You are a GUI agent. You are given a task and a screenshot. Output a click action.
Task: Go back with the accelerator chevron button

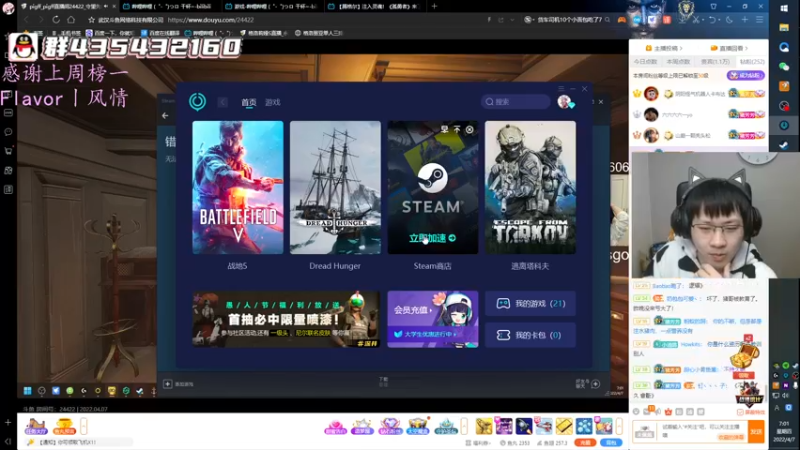point(222,102)
